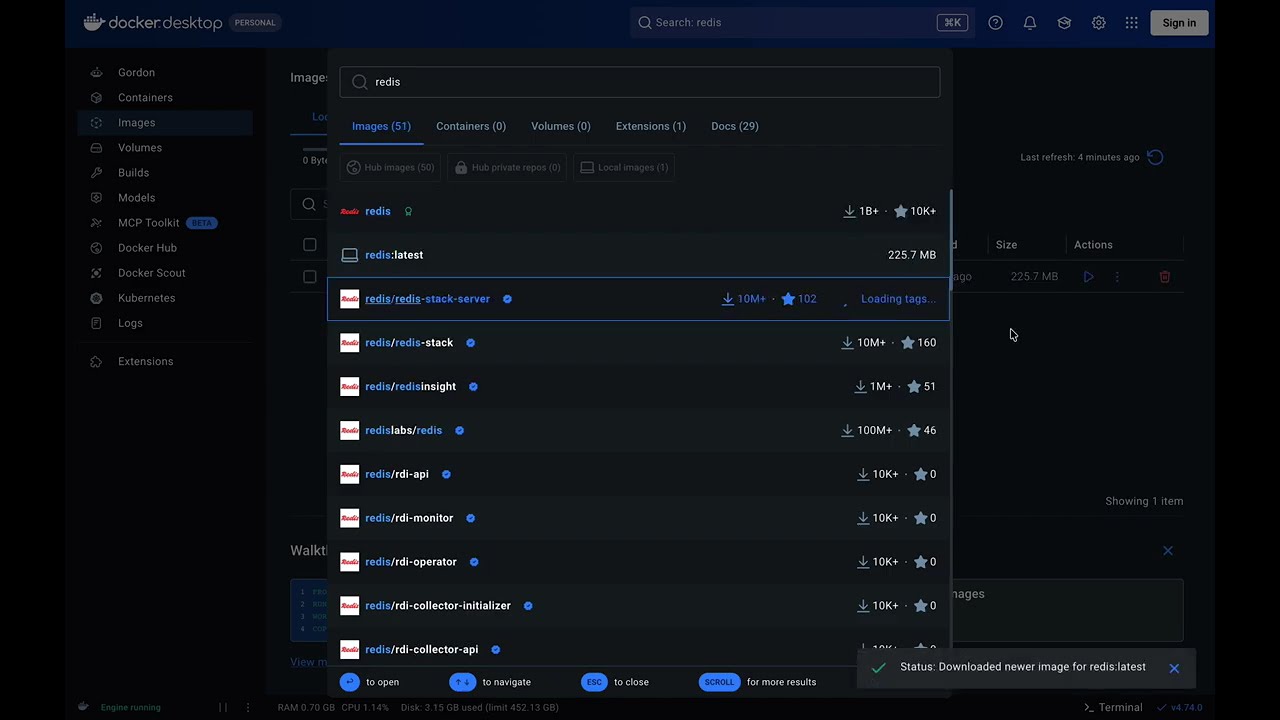
Task: Click the help question mark icon
Action: [995, 23]
